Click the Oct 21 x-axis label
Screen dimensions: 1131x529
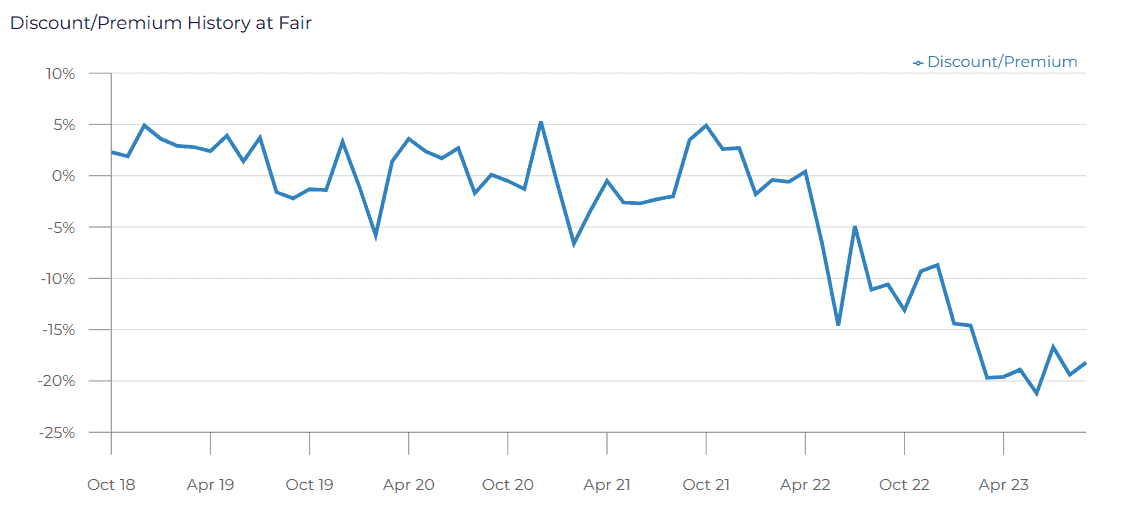[x=706, y=485]
